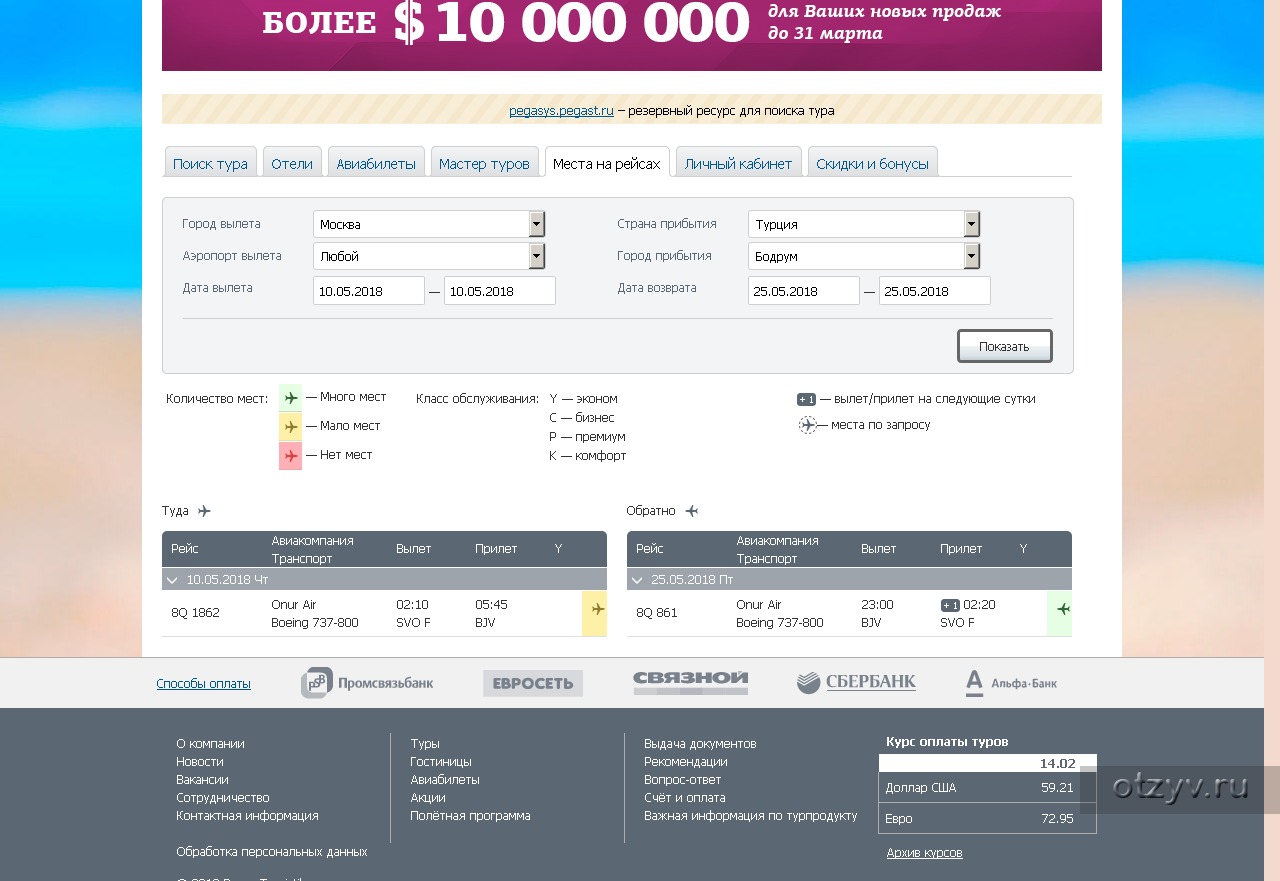Click the Alfa-Bank payment logo

point(1011,683)
